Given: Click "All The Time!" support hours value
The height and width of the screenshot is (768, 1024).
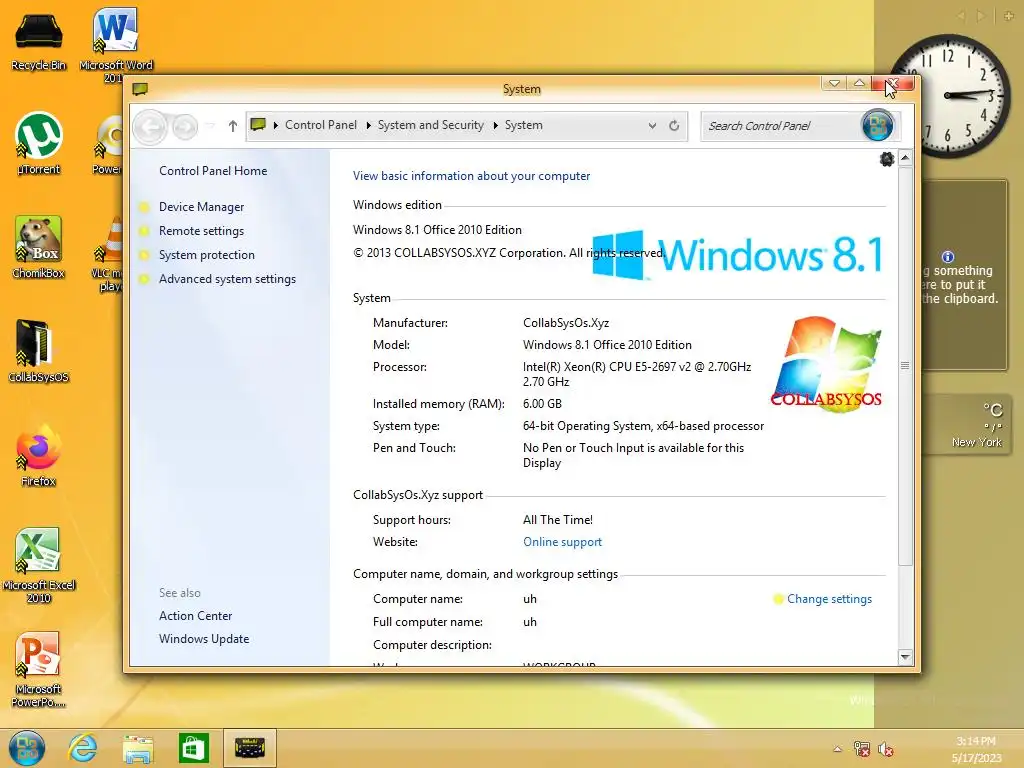Looking at the screenshot, I should [558, 520].
